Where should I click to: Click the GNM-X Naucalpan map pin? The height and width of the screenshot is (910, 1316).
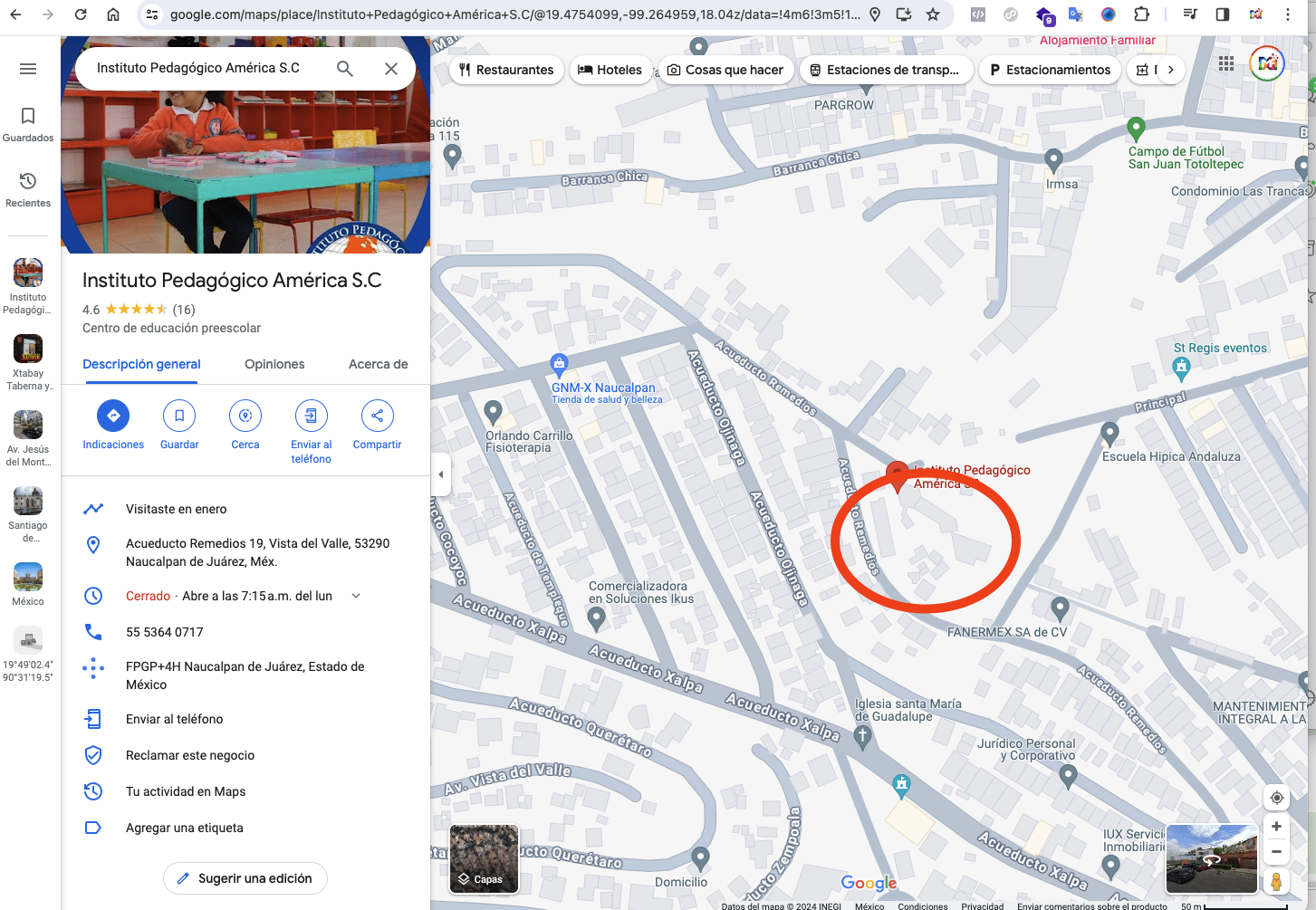[560, 365]
